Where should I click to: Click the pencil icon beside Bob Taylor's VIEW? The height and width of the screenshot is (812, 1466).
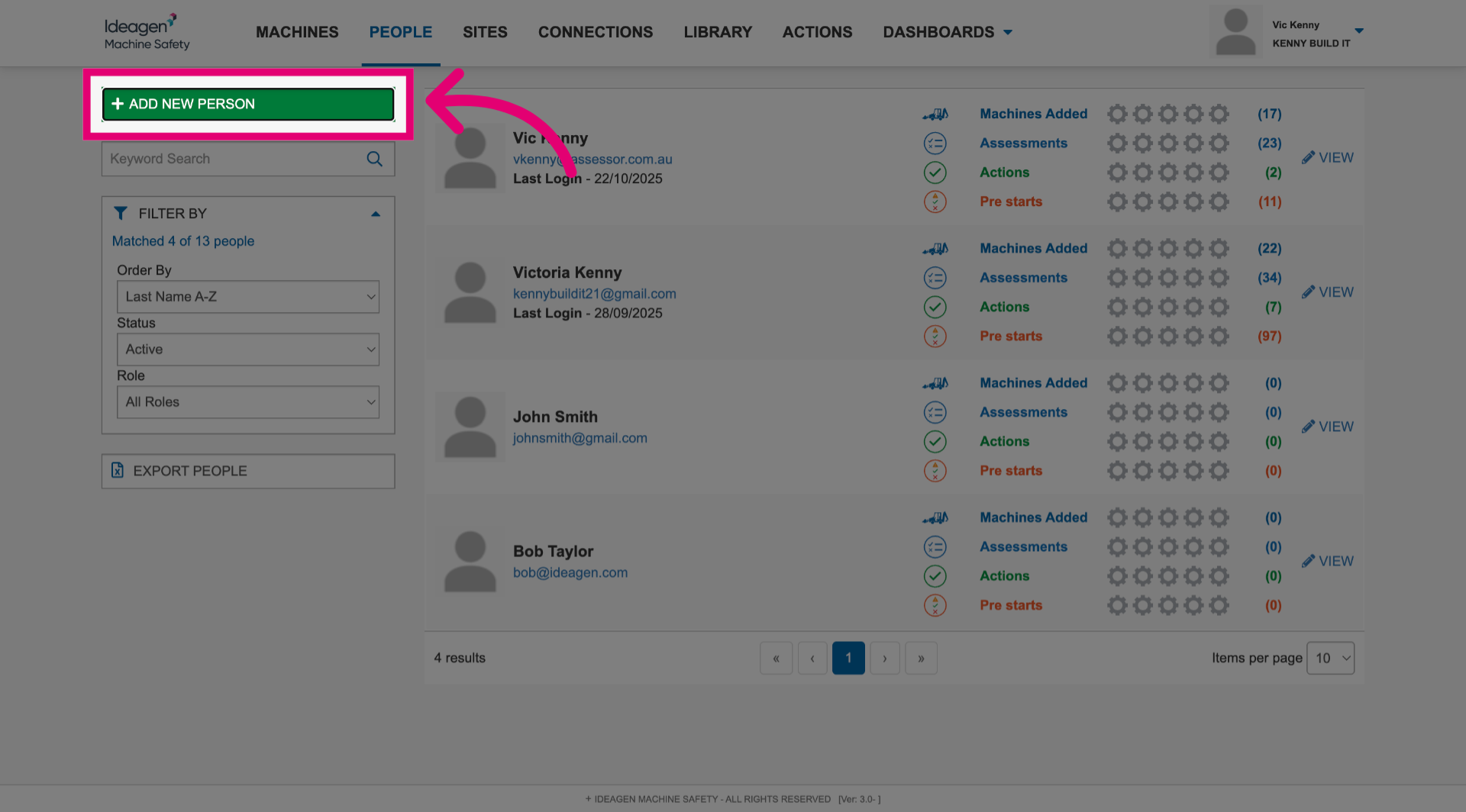pyautogui.click(x=1309, y=561)
